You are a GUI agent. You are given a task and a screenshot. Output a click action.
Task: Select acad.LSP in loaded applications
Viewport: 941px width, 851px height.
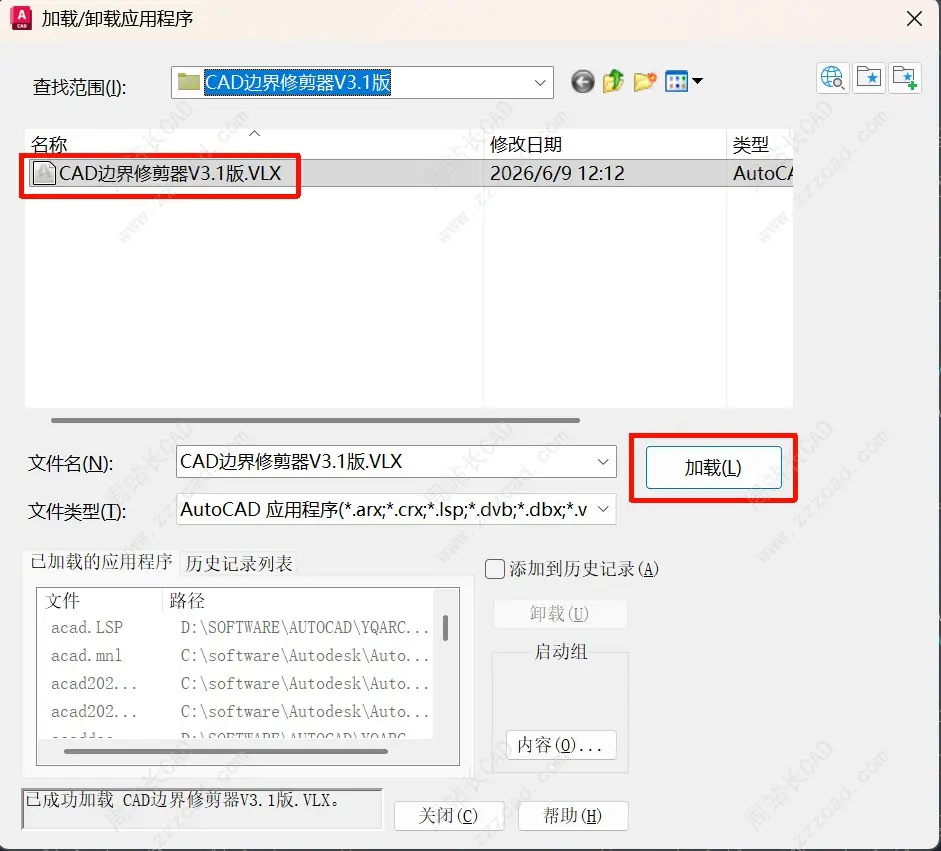[87, 628]
